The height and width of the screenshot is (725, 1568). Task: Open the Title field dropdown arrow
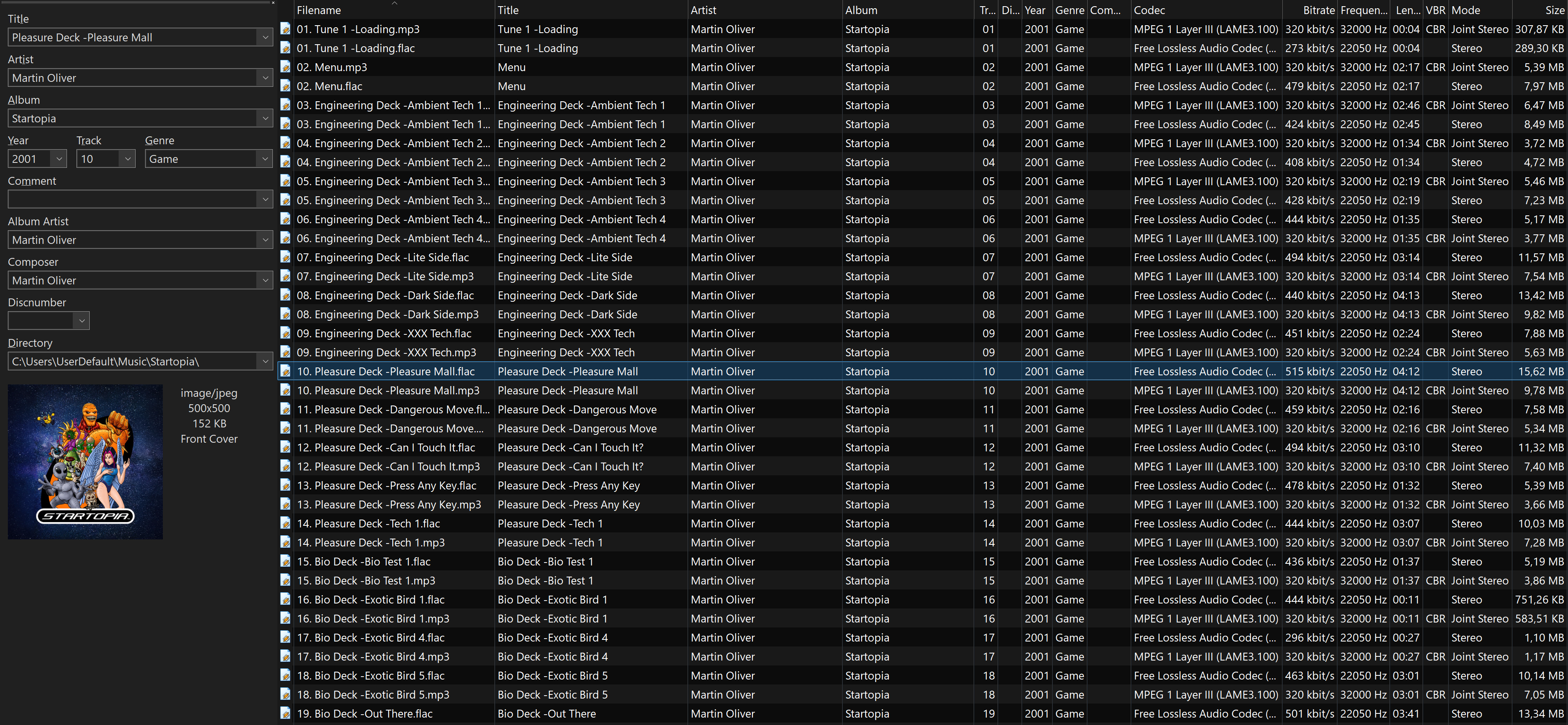pyautogui.click(x=265, y=37)
